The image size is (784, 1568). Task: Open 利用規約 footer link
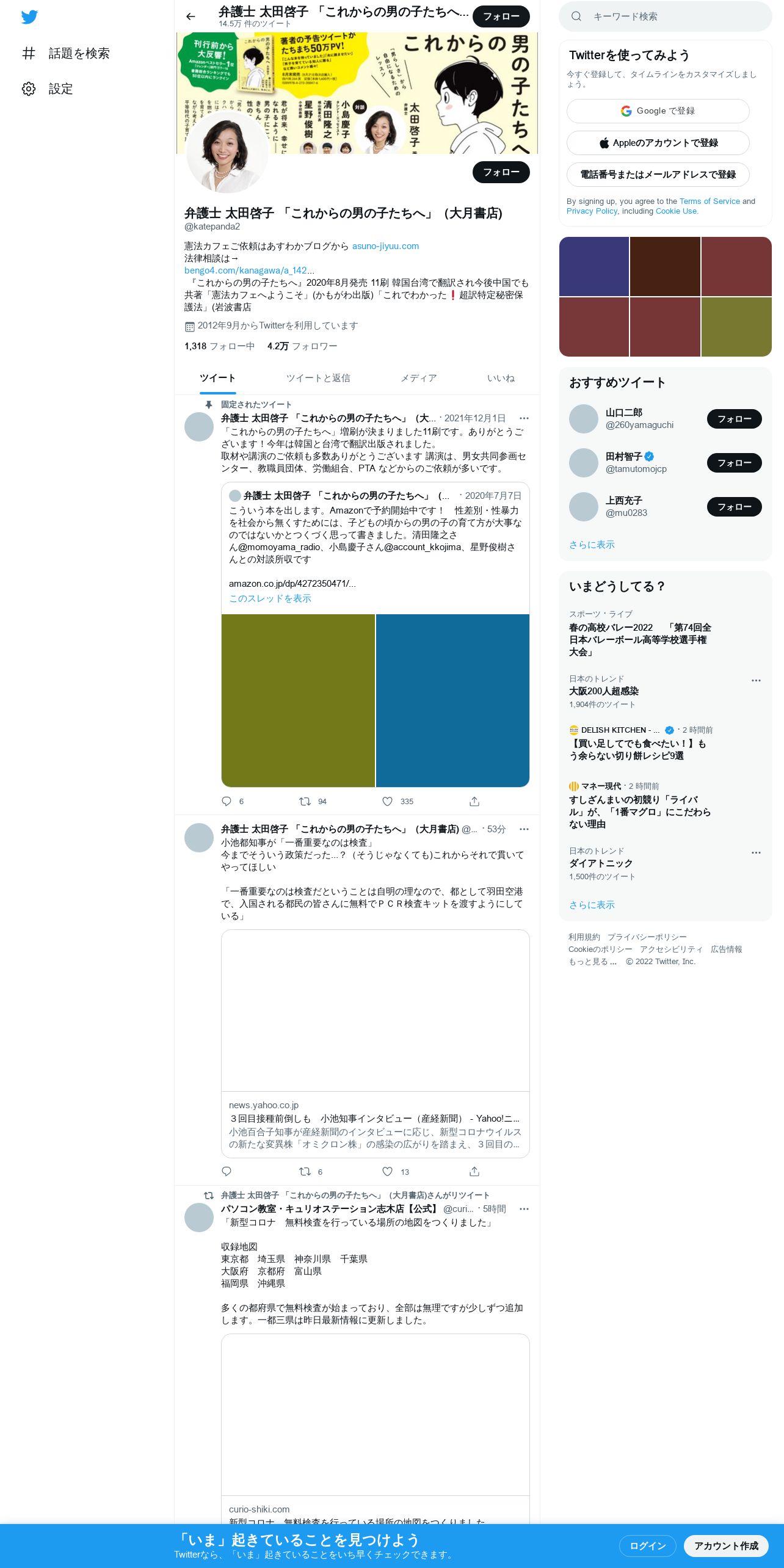pos(584,937)
